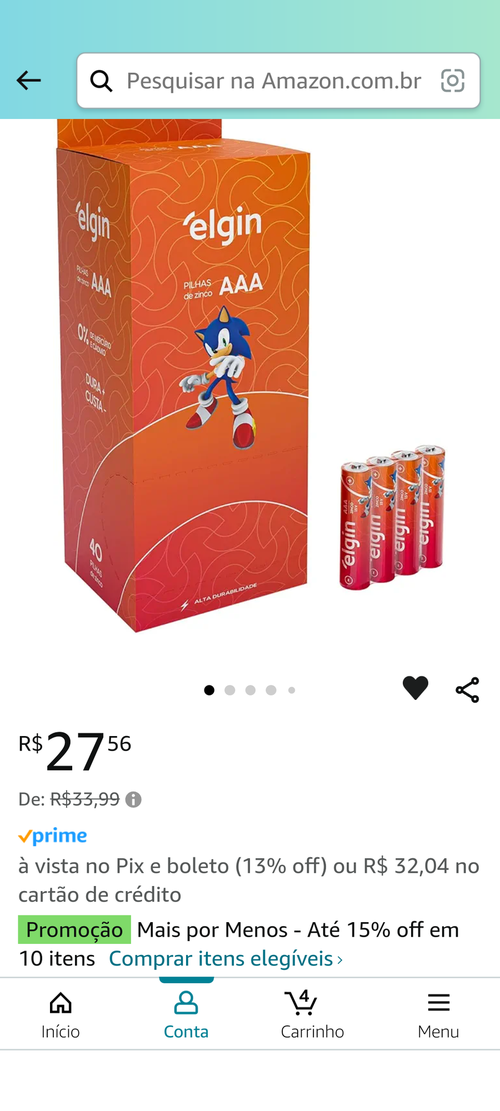The height and width of the screenshot is (1111, 500).
Task: Open the Carrinho cart with 4 items
Action: coord(312,1015)
